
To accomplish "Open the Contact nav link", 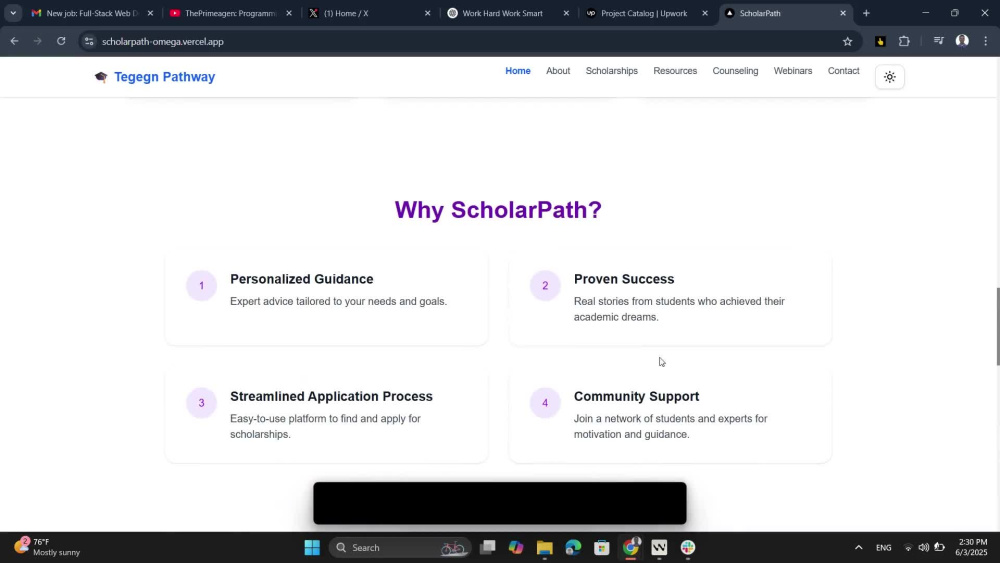I will (843, 71).
